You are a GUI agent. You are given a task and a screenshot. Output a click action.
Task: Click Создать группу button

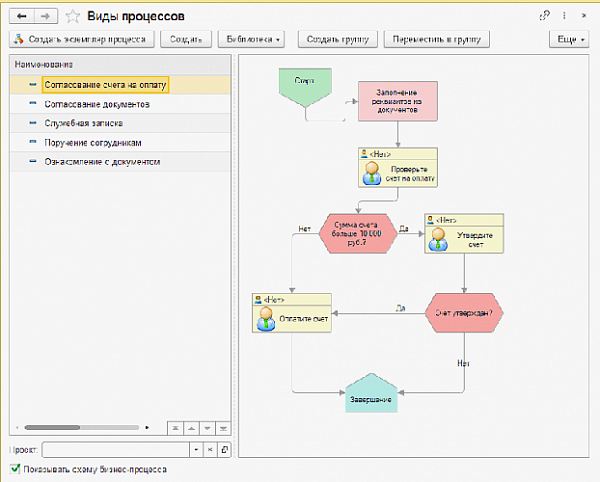338,39
